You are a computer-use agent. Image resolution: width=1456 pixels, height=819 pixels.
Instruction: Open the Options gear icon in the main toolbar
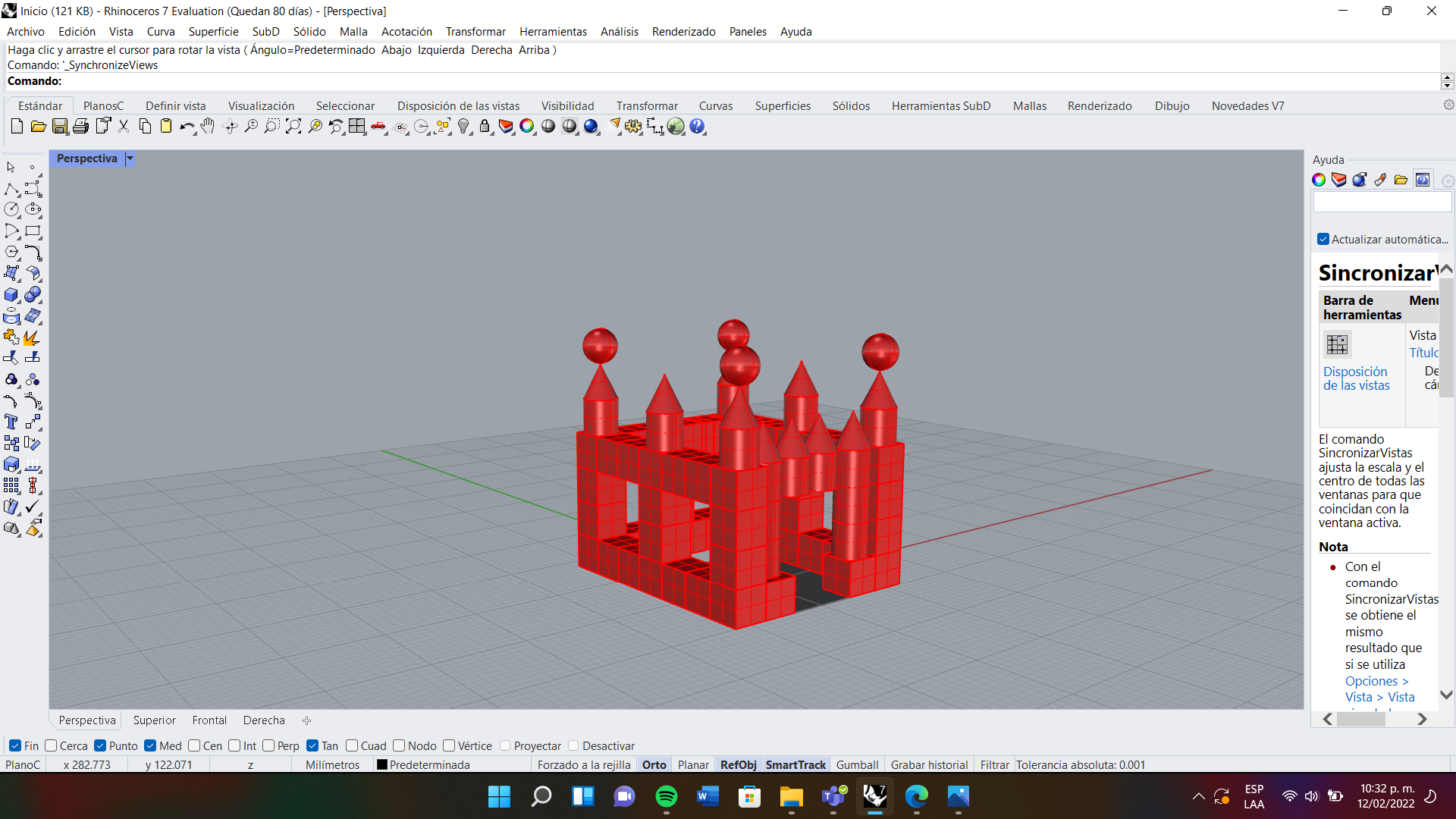click(633, 127)
